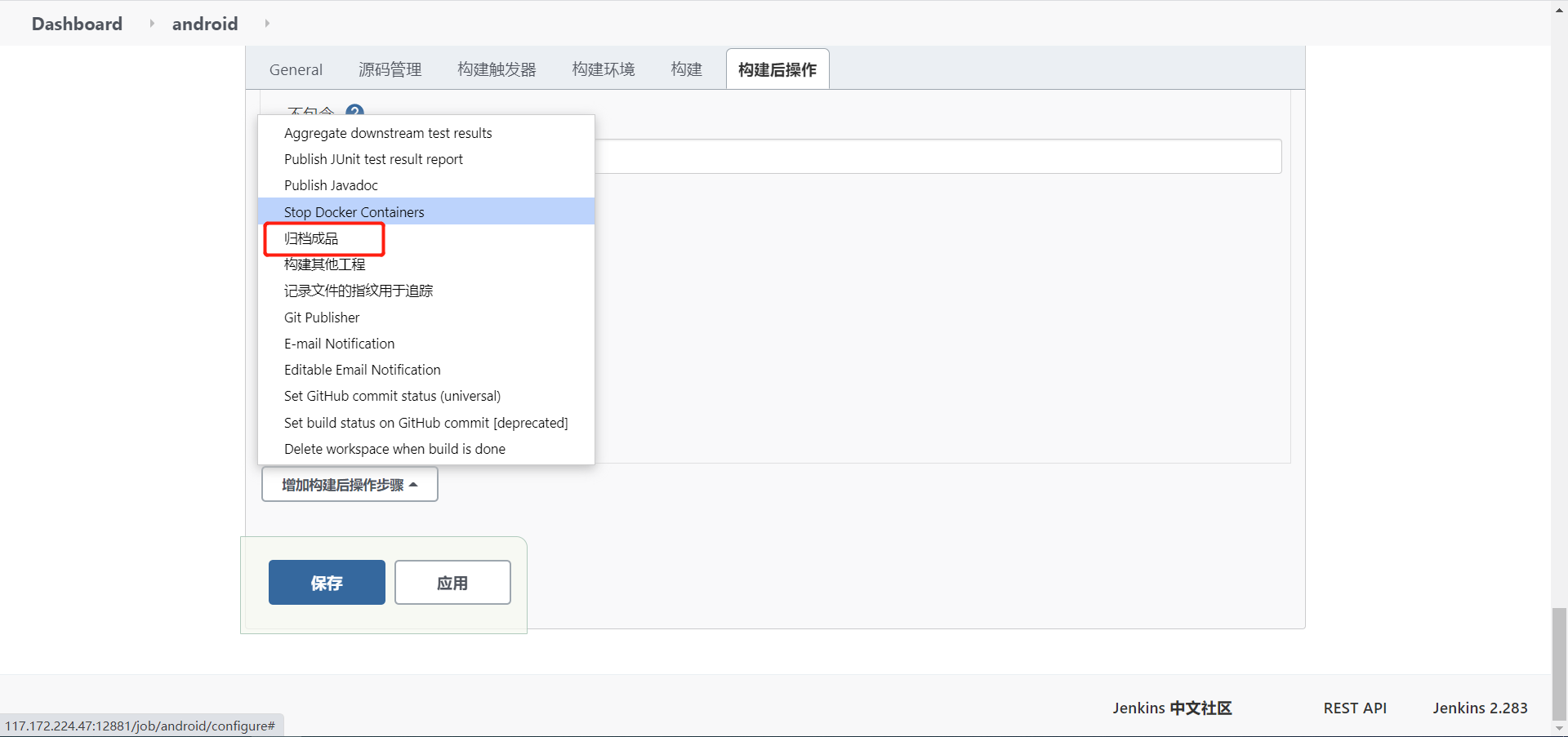
Task: Select Delete workspace when build is done
Action: click(x=426, y=449)
